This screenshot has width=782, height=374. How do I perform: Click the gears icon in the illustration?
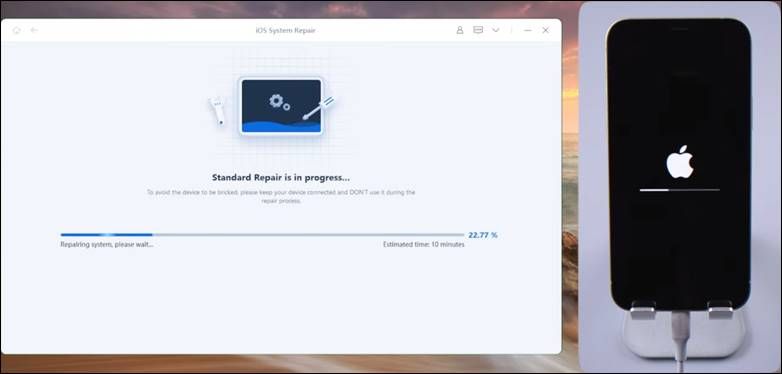point(279,102)
